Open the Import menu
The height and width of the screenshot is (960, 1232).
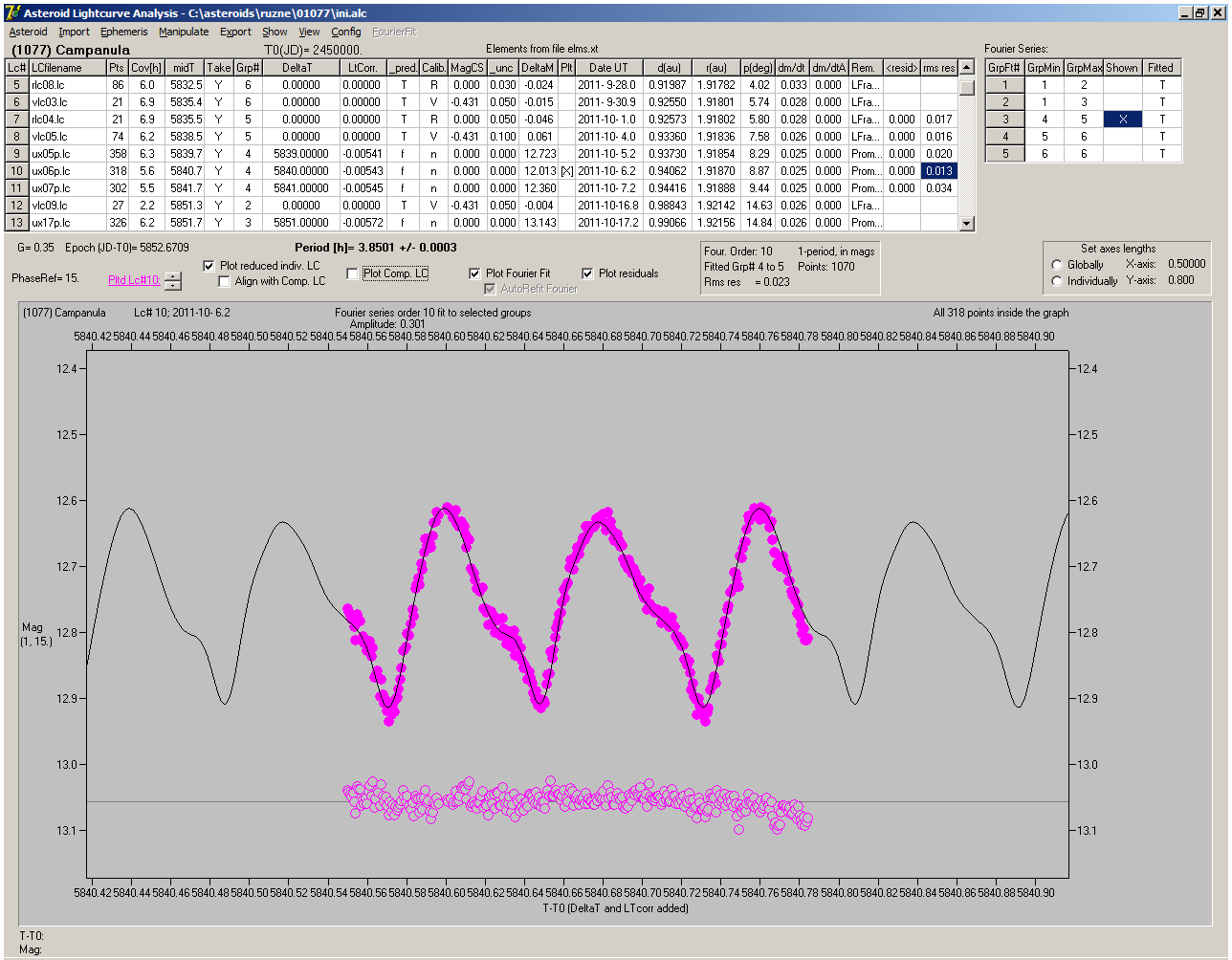(74, 32)
